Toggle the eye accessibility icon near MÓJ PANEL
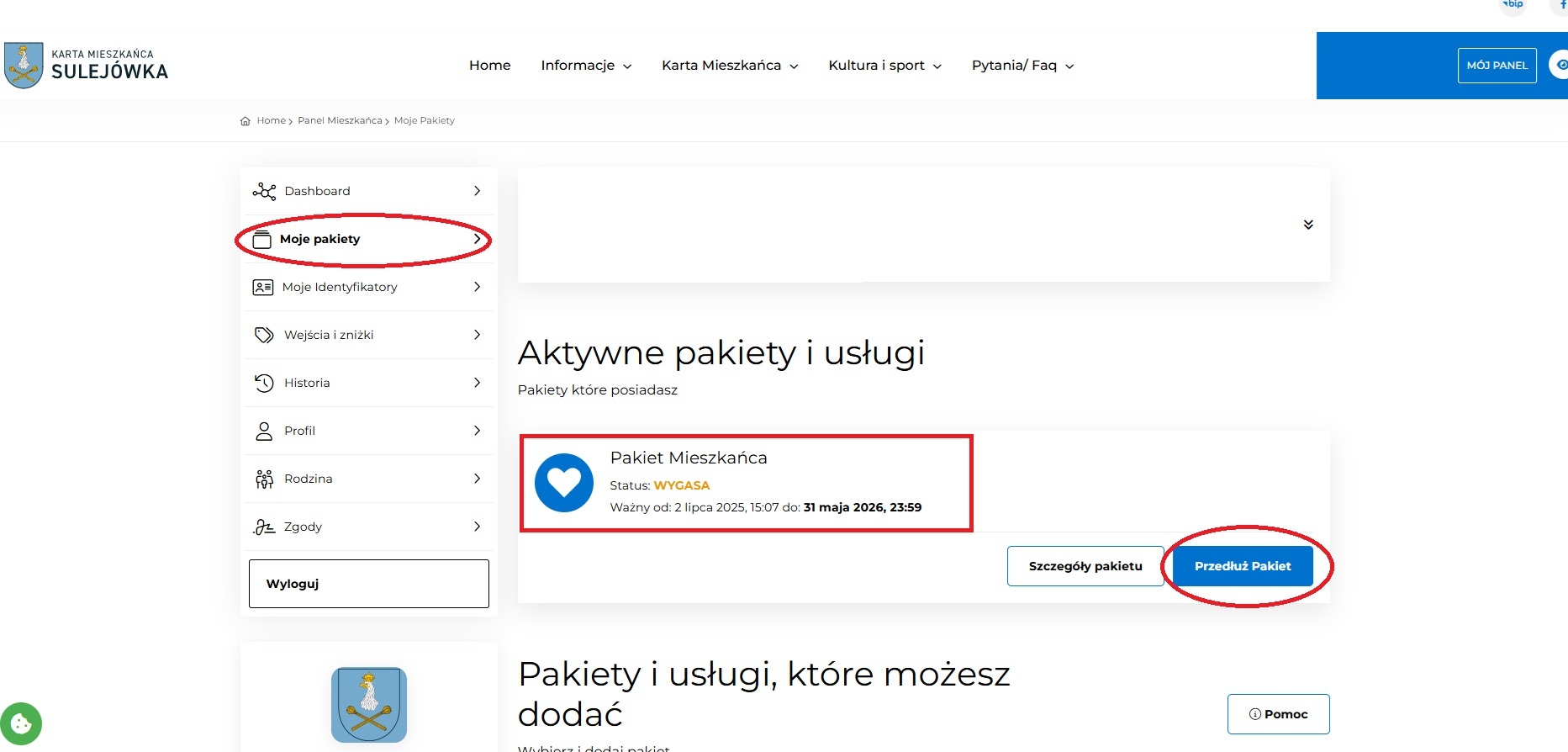The width and height of the screenshot is (1568, 752). point(1561,65)
